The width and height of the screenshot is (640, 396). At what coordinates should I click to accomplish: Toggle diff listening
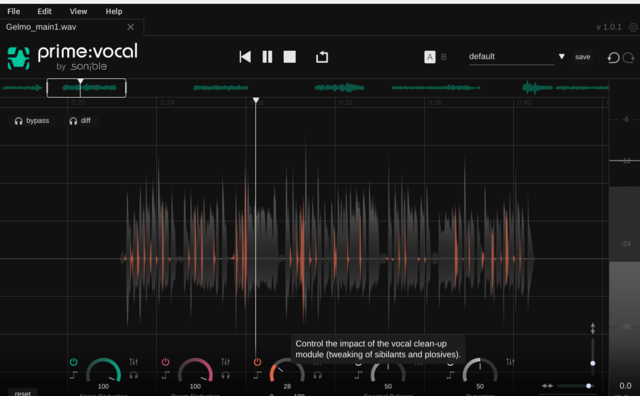click(80, 121)
